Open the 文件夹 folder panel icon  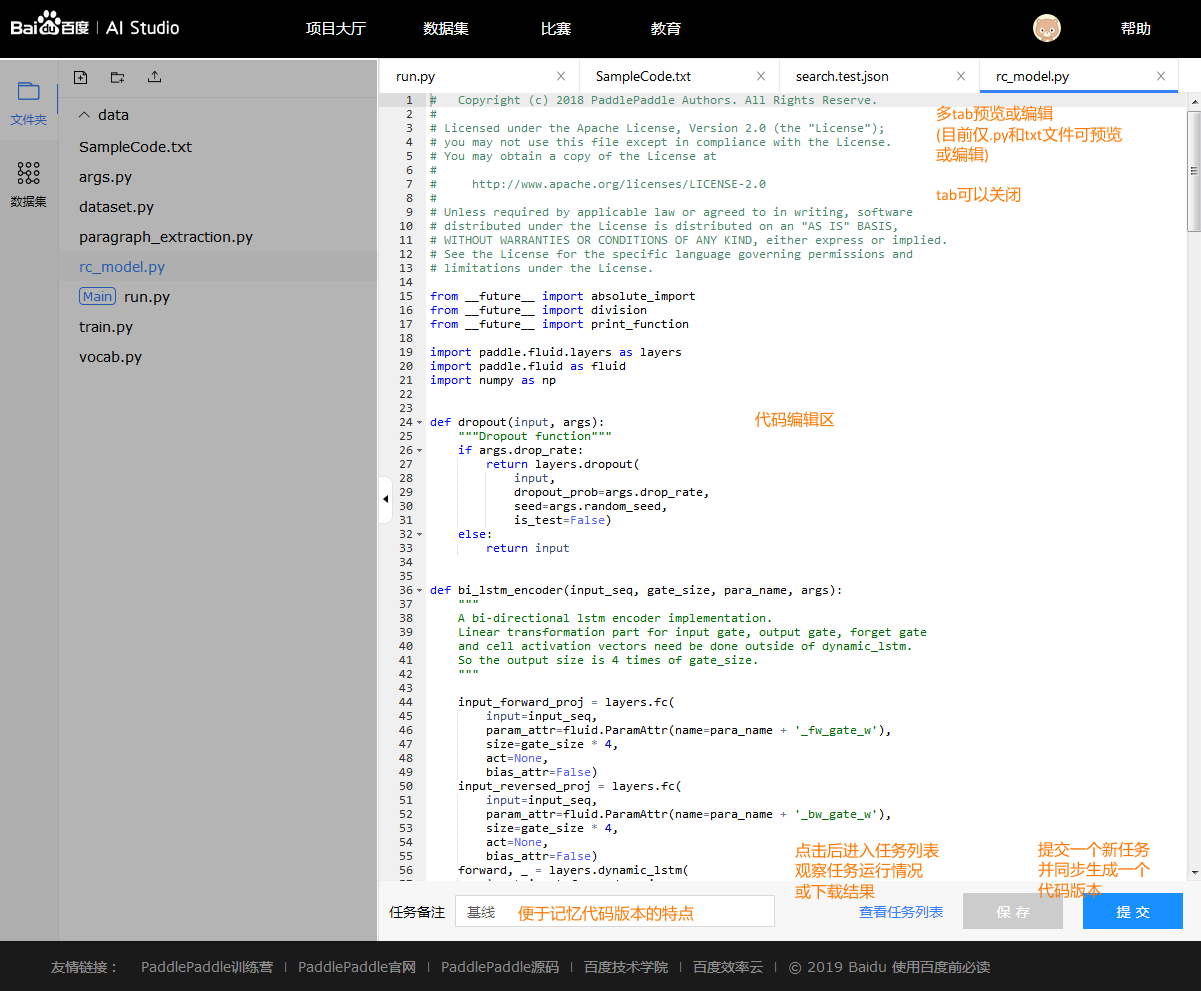pos(29,92)
